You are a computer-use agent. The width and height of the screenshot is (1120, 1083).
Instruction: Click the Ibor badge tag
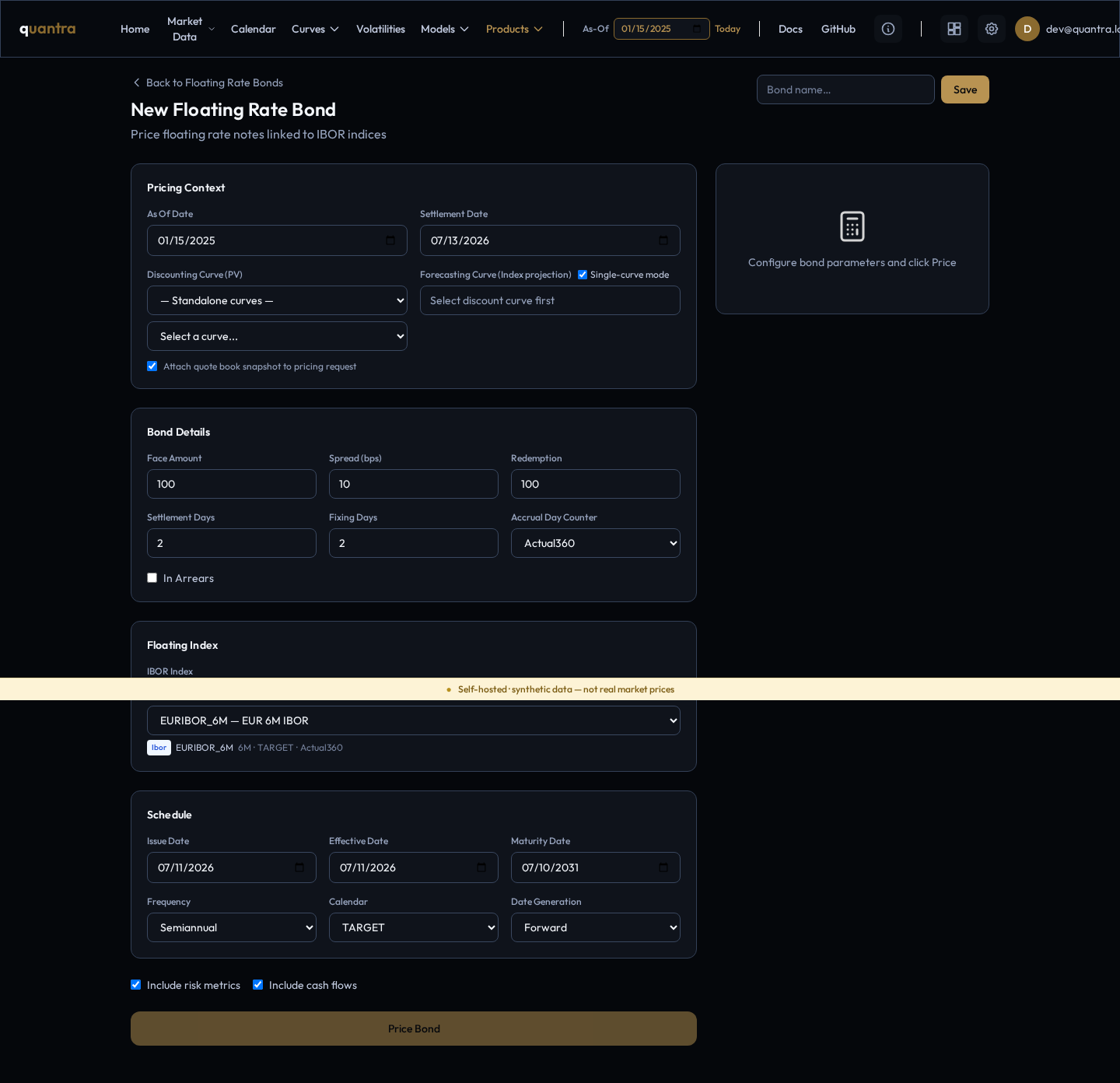click(159, 748)
